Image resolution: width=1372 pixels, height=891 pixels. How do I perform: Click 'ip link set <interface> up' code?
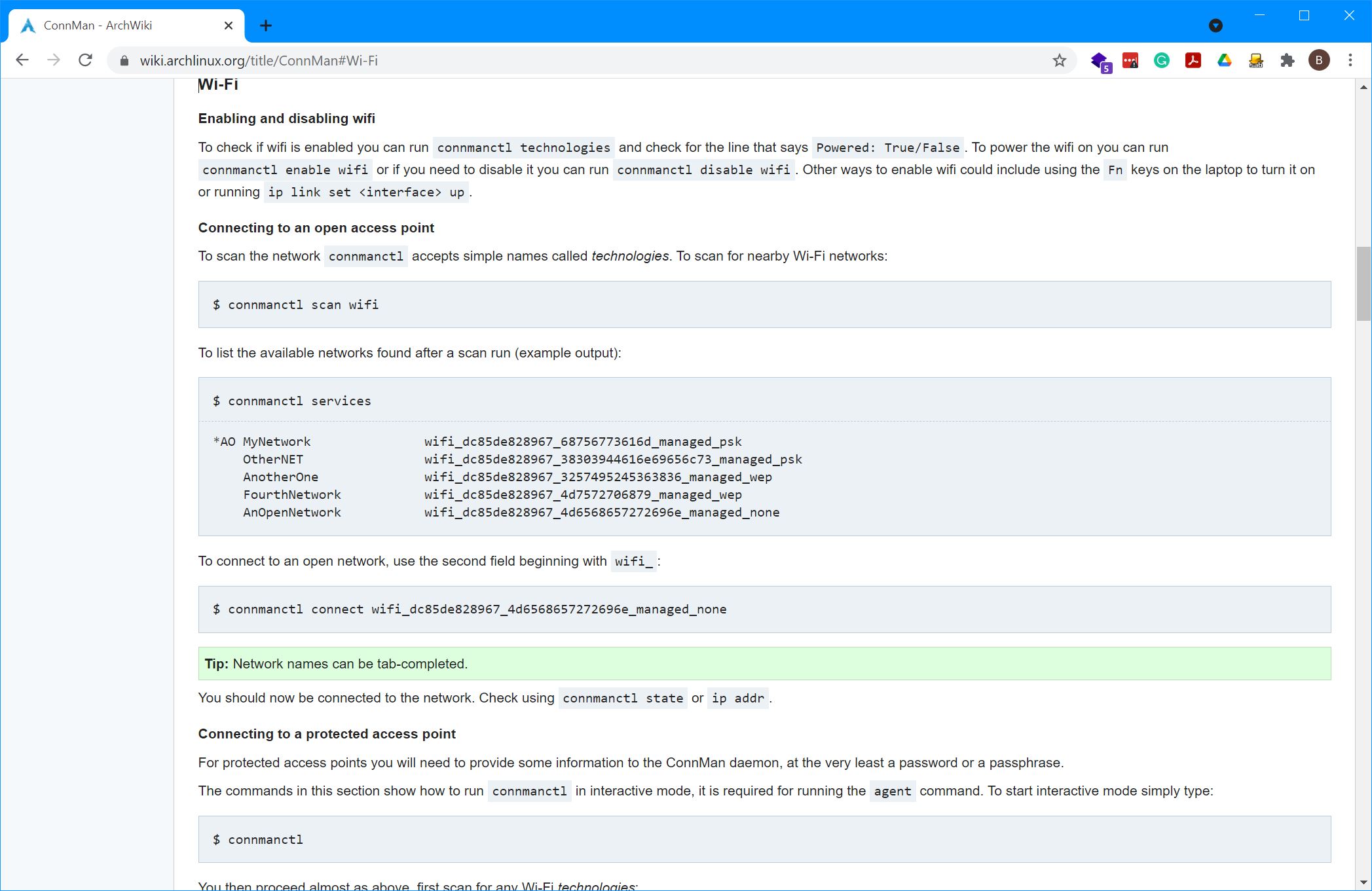pos(366,192)
